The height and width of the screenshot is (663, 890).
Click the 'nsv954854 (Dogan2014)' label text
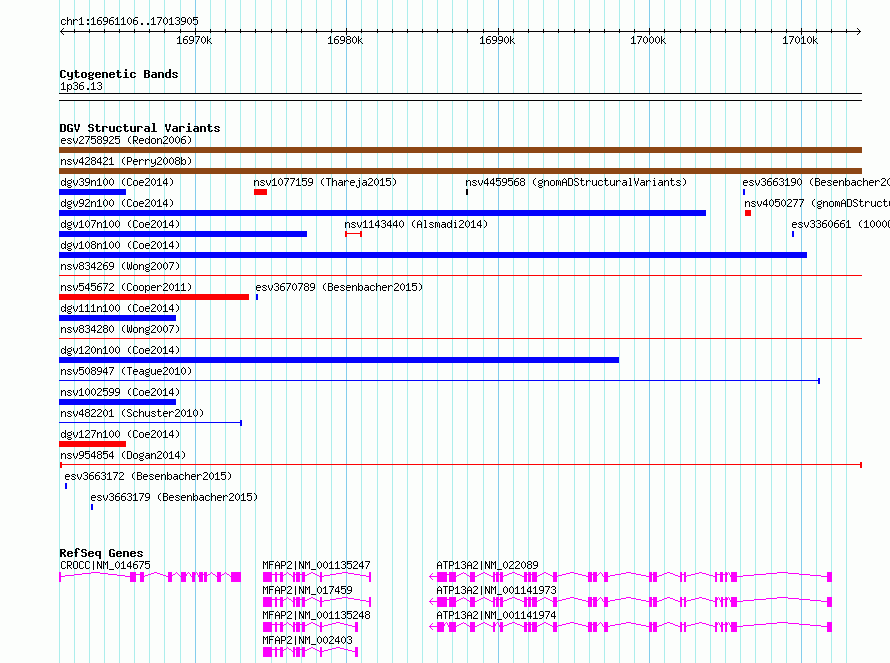(123, 455)
